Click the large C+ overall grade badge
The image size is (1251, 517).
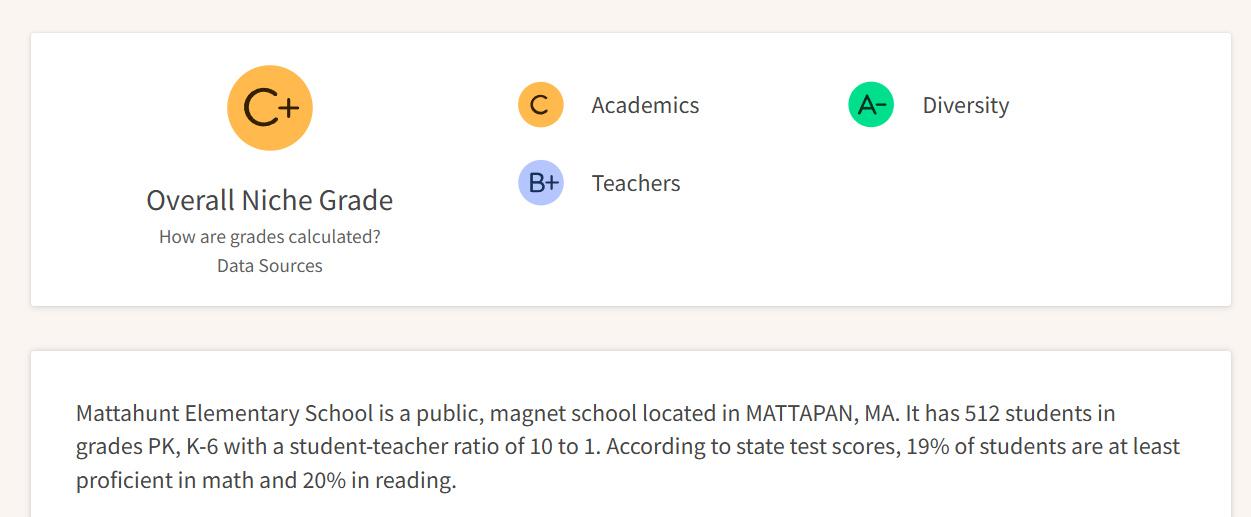point(270,108)
